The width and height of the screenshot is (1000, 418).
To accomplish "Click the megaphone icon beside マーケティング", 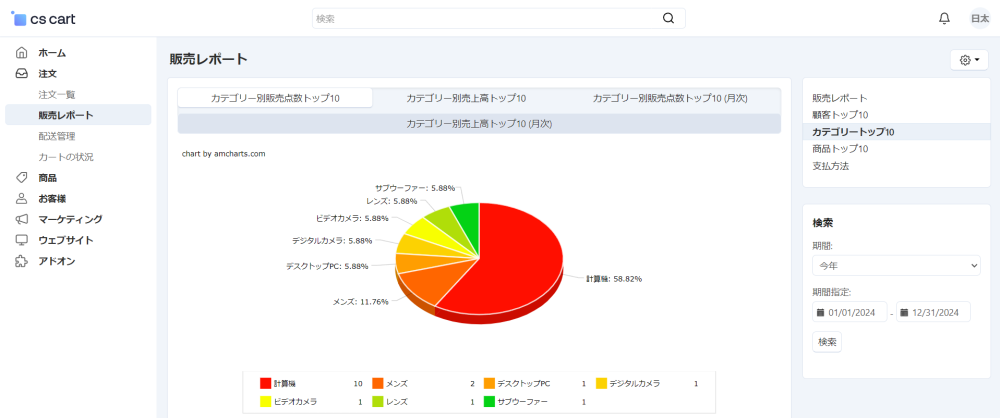I will (x=22, y=220).
